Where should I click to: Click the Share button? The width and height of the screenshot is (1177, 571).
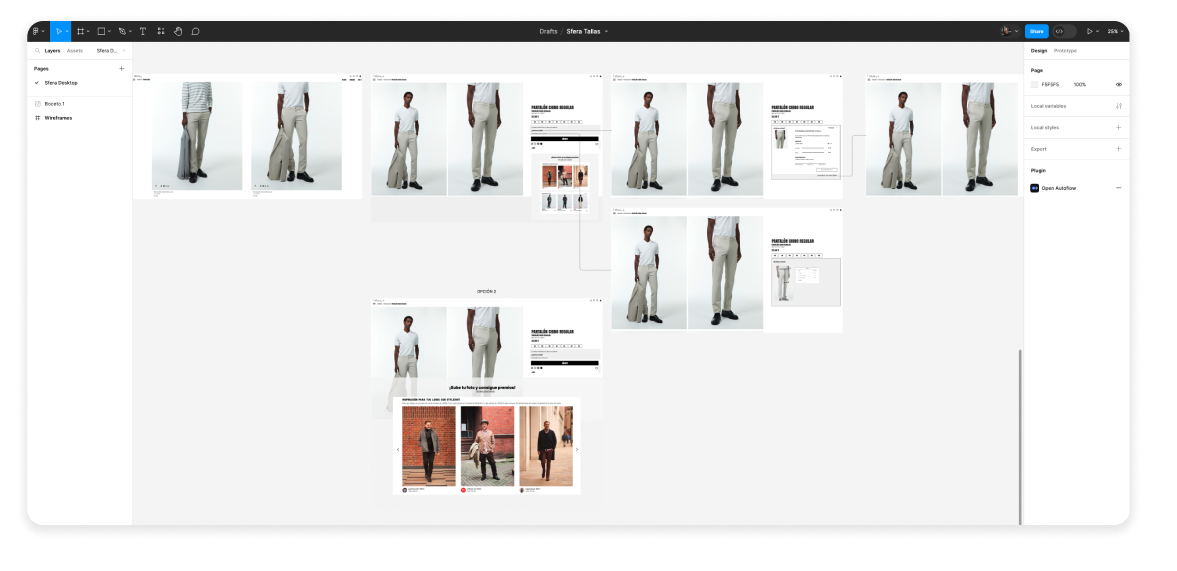point(1036,31)
